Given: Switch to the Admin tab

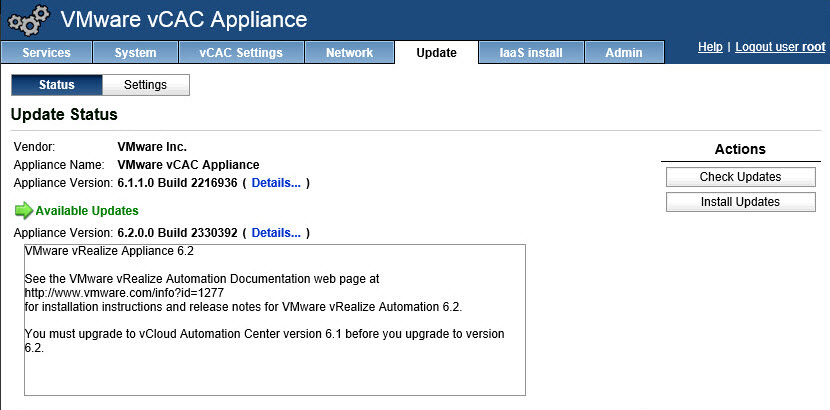Looking at the screenshot, I should pos(624,53).
